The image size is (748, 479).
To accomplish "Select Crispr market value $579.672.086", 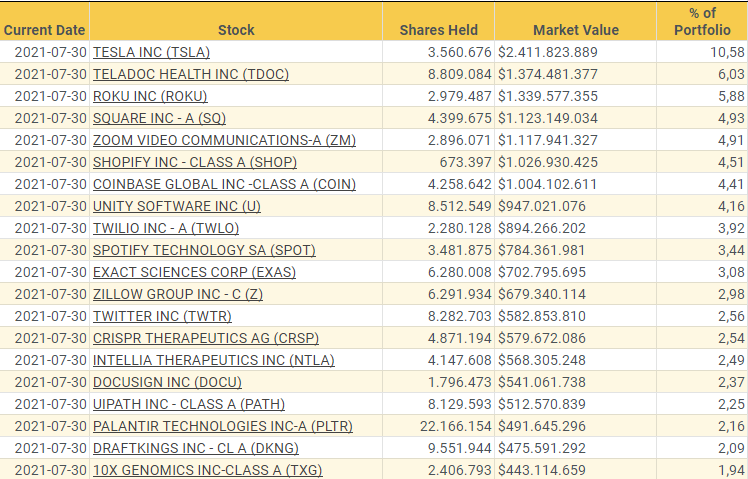I will point(541,337).
